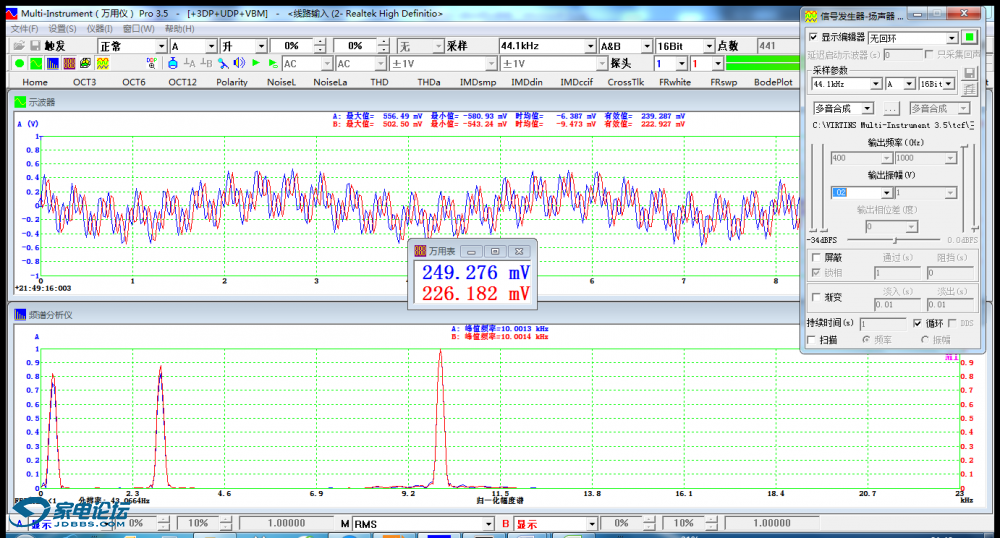Open the spectrum analyzer with the blue bars icon
Image resolution: width=1000 pixels, height=538 pixels.
pyautogui.click(x=52, y=63)
